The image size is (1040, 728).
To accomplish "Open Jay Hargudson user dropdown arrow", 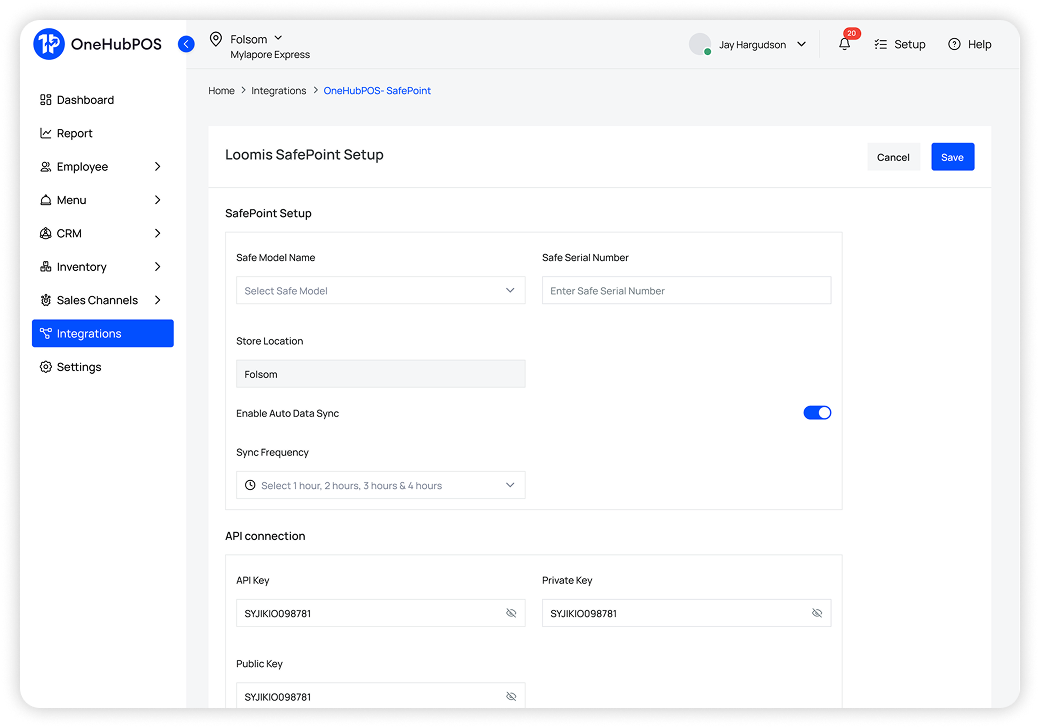I will click(x=801, y=44).
